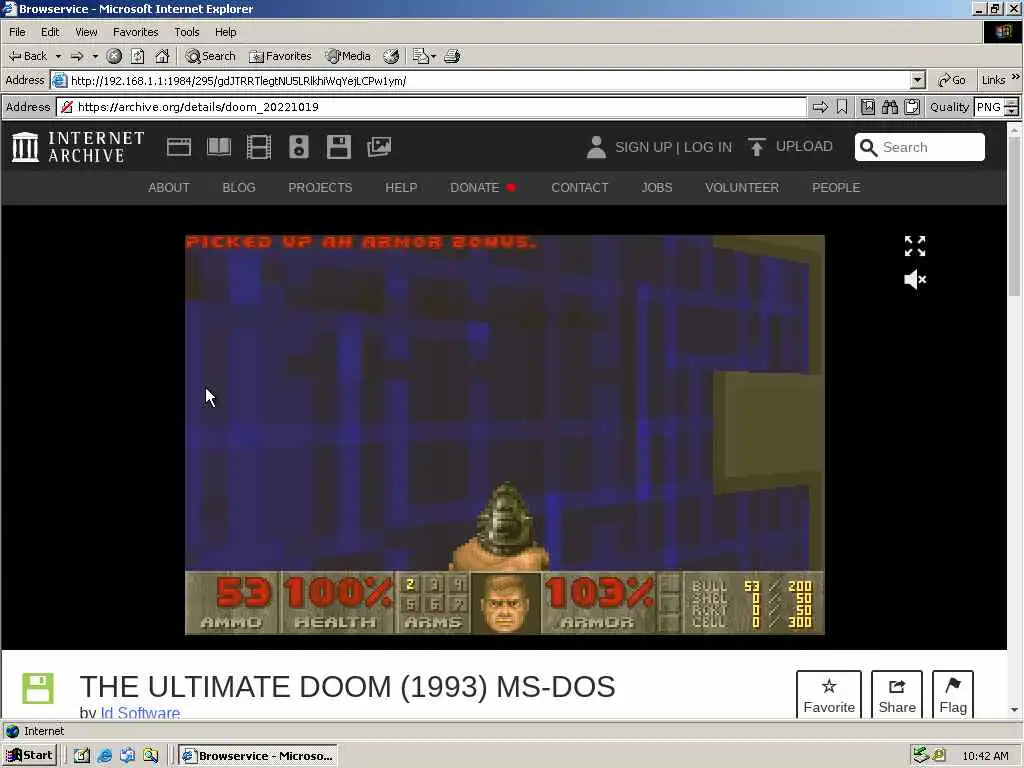This screenshot has width=1024, height=768.
Task: Click the Browservice go arrow icon
Action: [820, 107]
